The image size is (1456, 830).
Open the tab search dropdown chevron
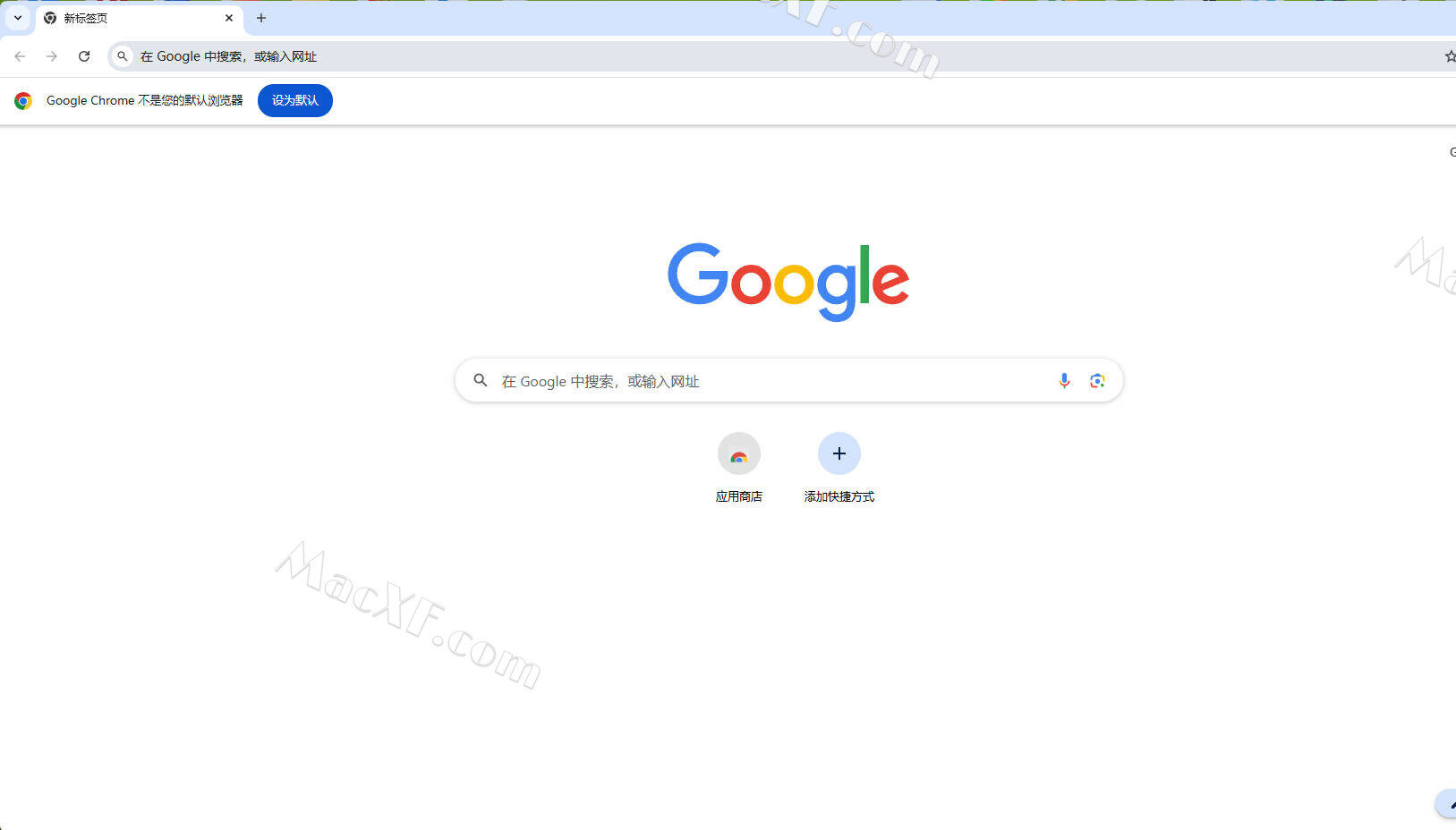[18, 18]
